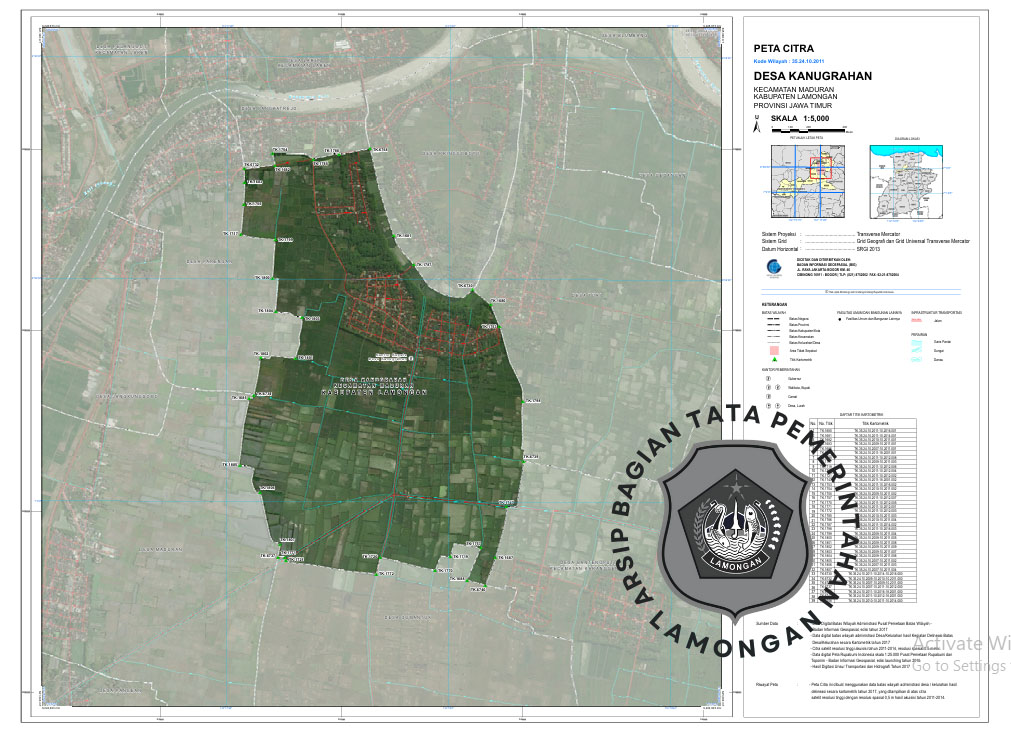Click the DESA KANUGRAHAN heading
Screen dimensions: 1011x733
click(x=812, y=76)
